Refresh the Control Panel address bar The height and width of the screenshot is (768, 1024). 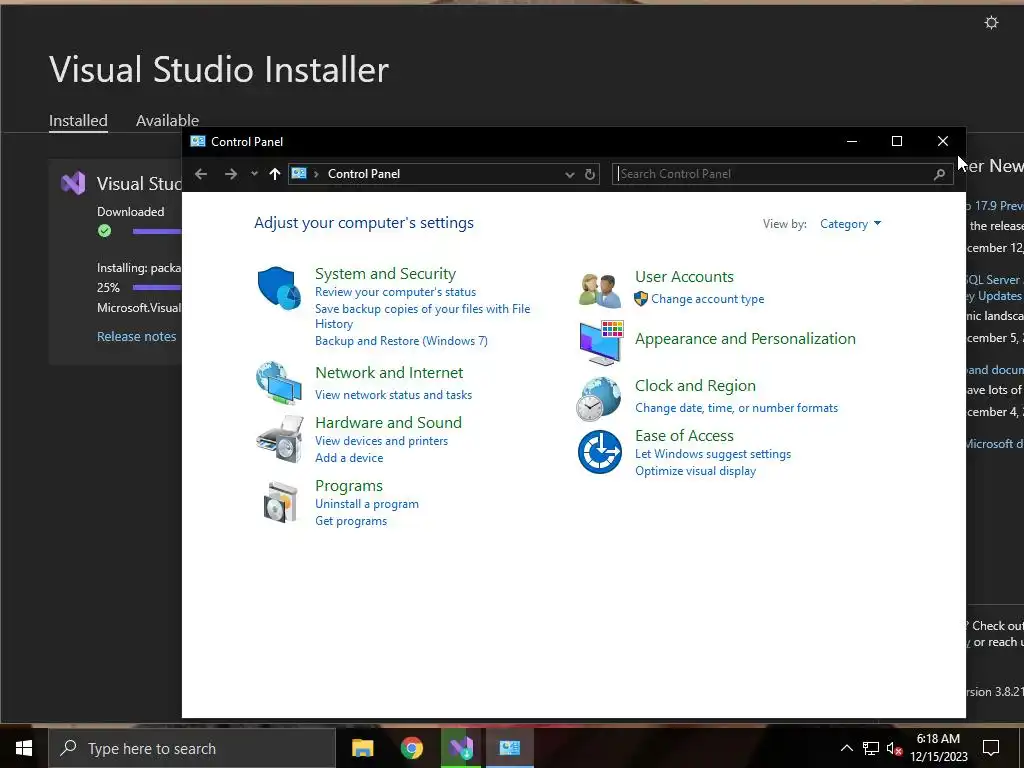590,174
